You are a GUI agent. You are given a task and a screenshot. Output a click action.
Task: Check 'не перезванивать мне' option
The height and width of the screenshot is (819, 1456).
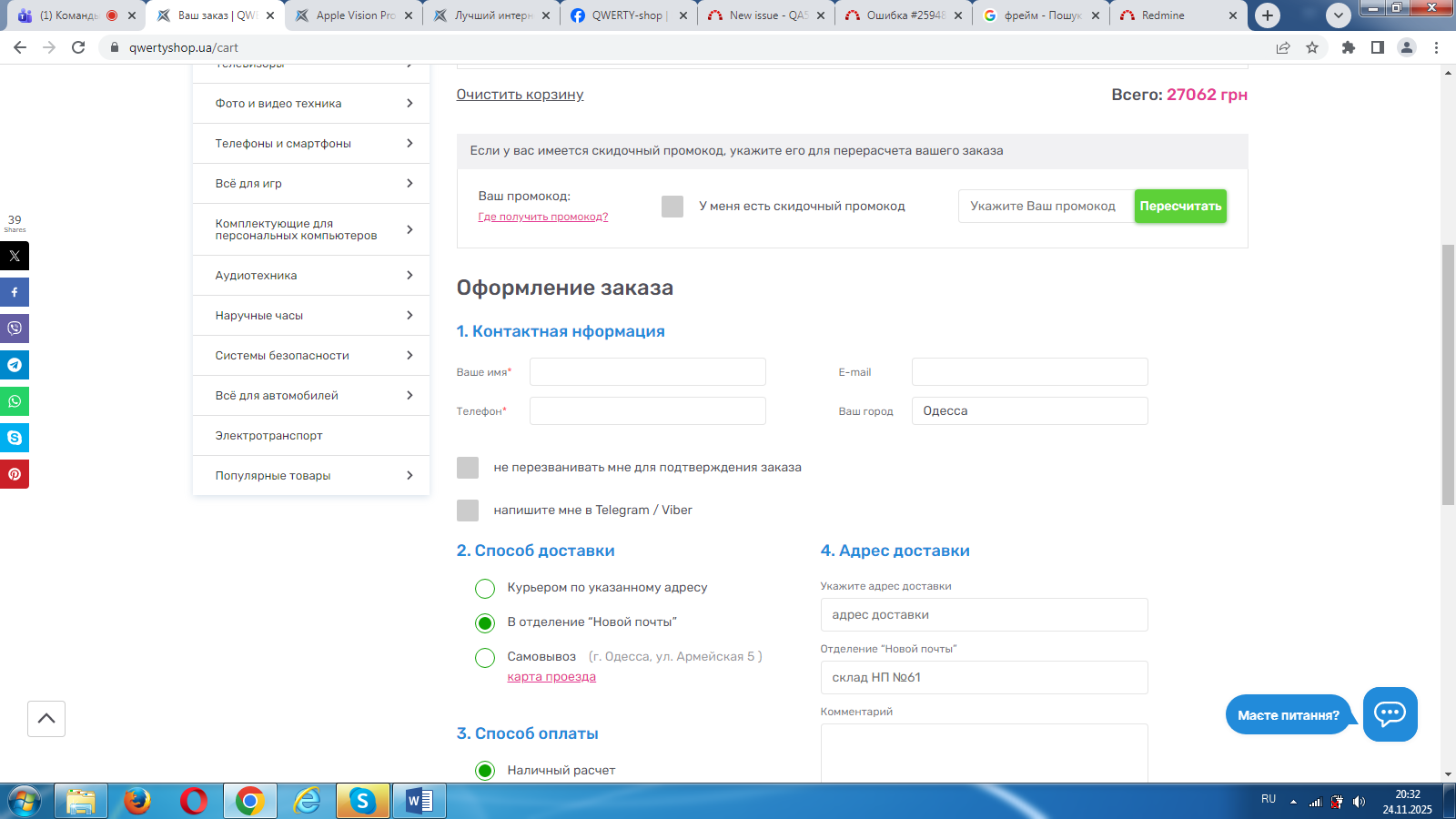468,468
